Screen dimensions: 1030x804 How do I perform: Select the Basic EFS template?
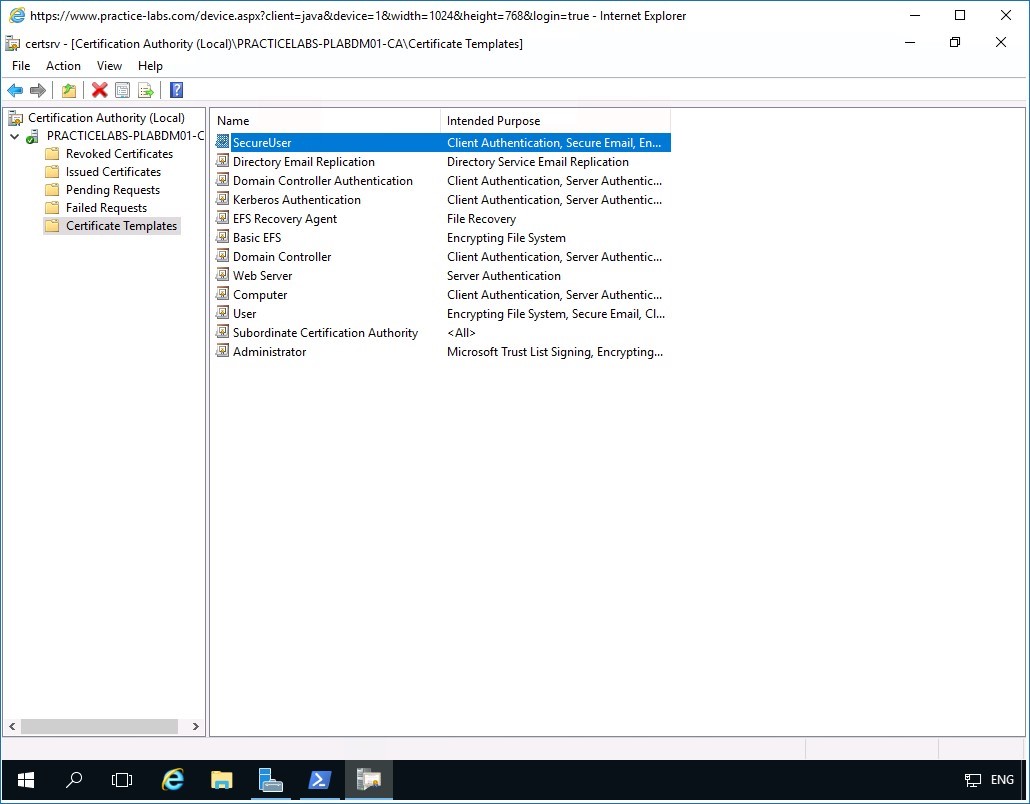click(x=257, y=238)
